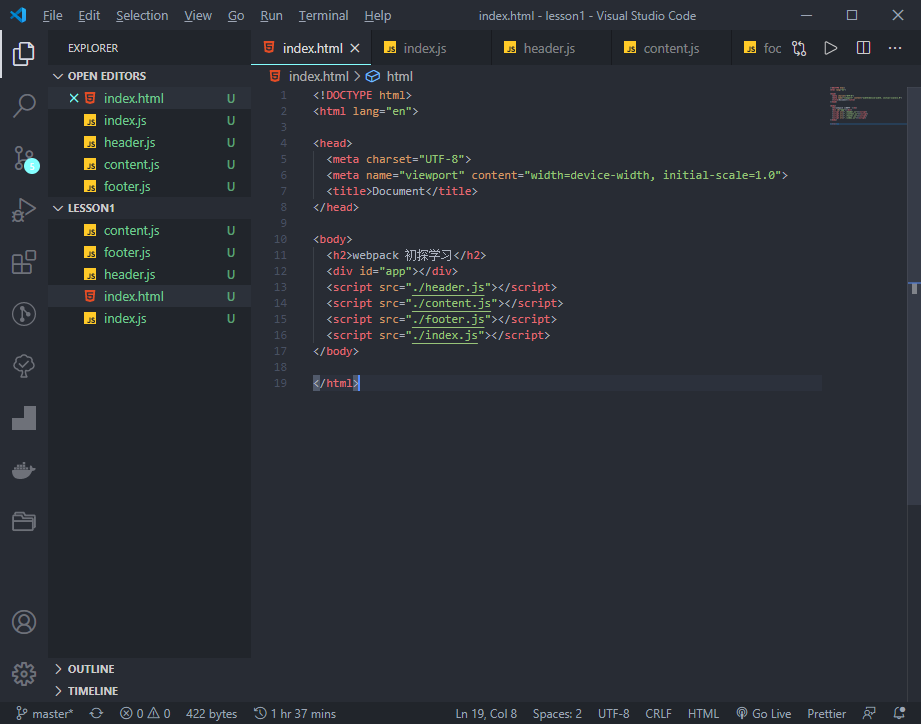
Task: Open the feedback icon in status bar
Action: pyautogui.click(x=869, y=713)
